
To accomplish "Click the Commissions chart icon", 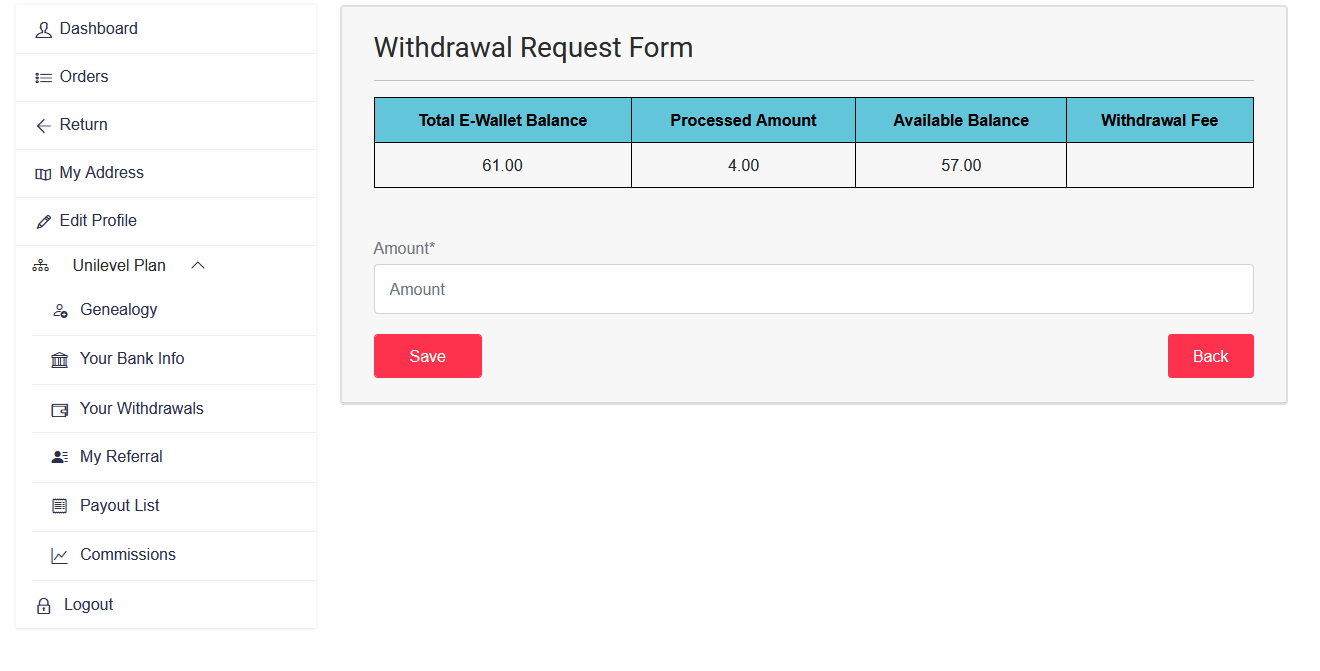I will click(60, 556).
